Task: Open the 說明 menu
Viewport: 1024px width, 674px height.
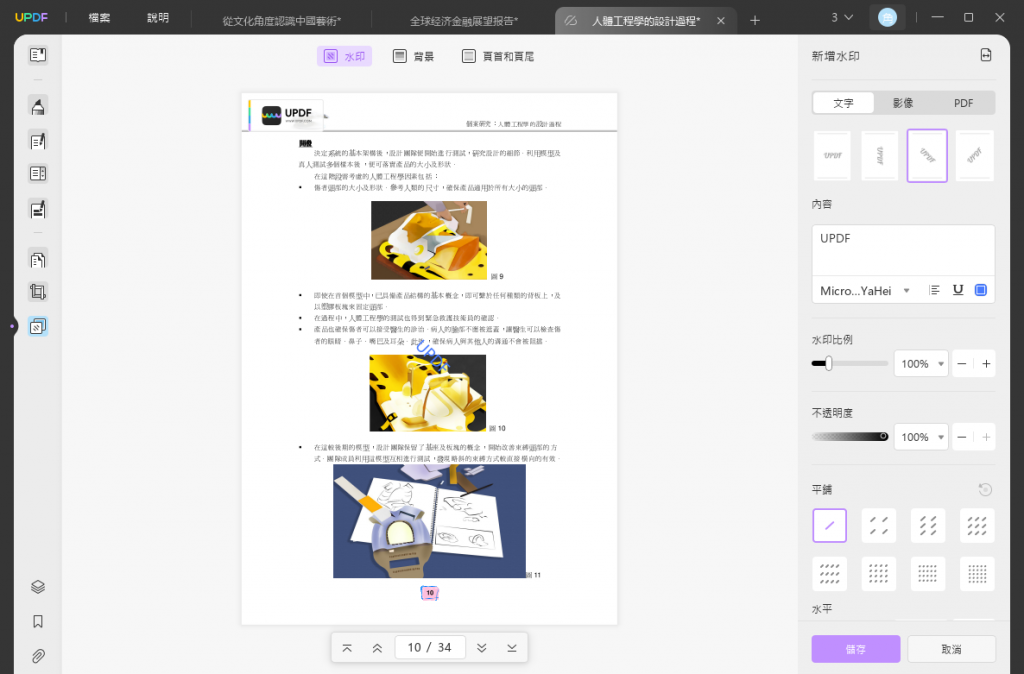Action: 157,18
